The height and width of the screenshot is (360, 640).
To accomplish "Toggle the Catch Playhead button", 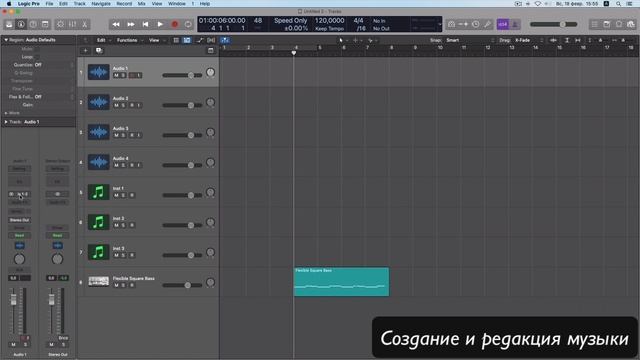I will coord(225,40).
